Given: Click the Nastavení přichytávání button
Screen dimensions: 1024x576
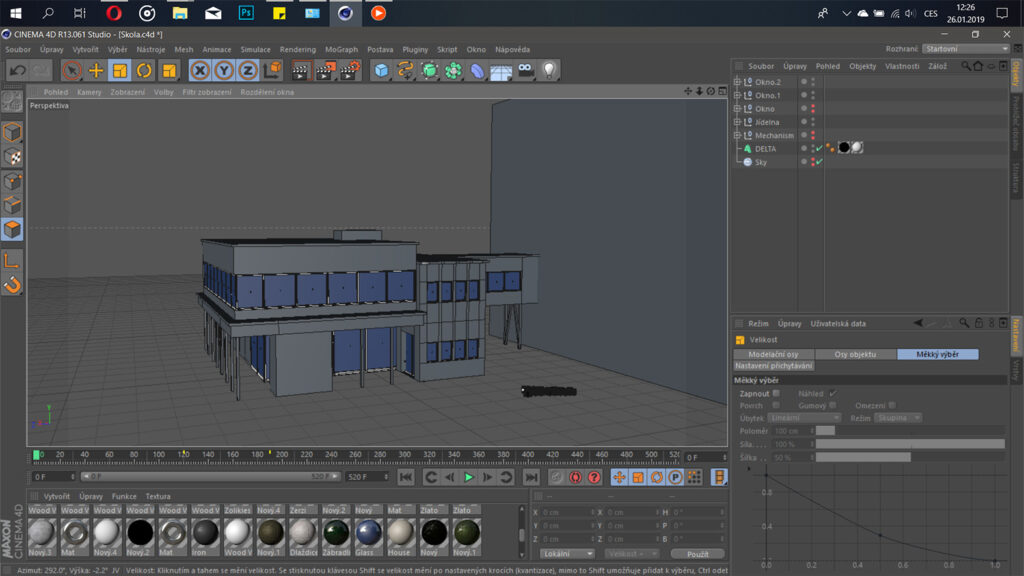Looking at the screenshot, I should point(774,366).
